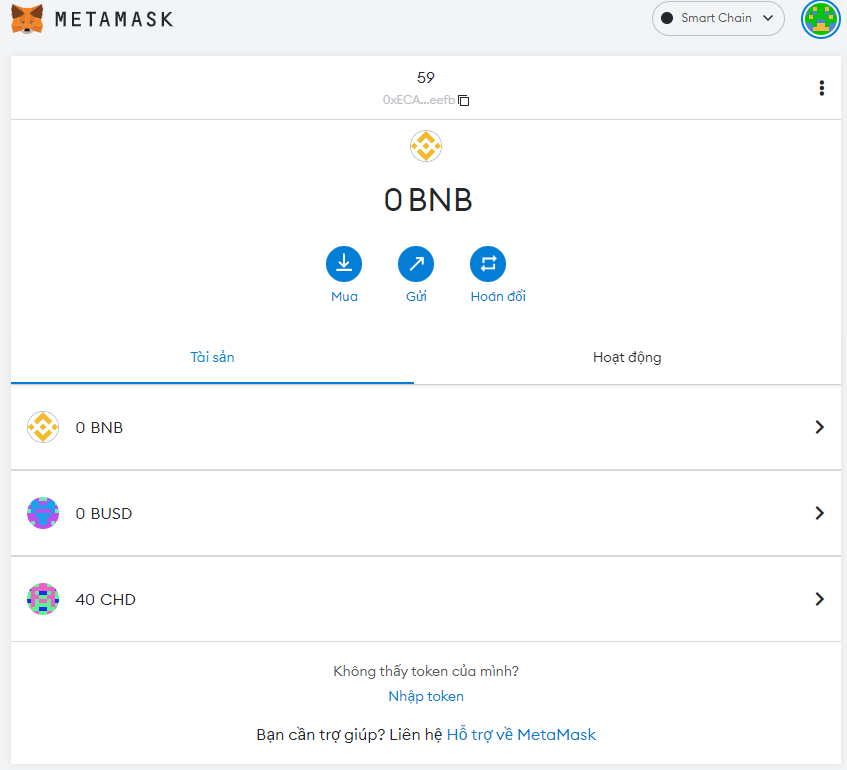
Task: Open the account avatar menu
Action: 821,19
